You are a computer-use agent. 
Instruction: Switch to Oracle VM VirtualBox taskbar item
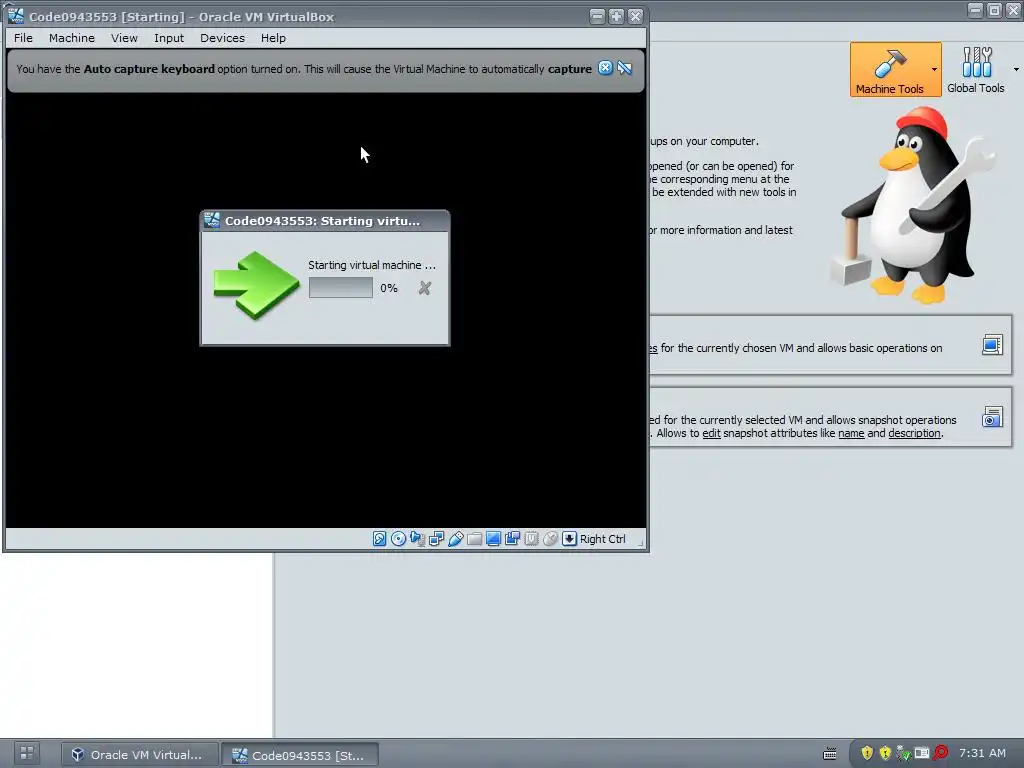click(138, 755)
